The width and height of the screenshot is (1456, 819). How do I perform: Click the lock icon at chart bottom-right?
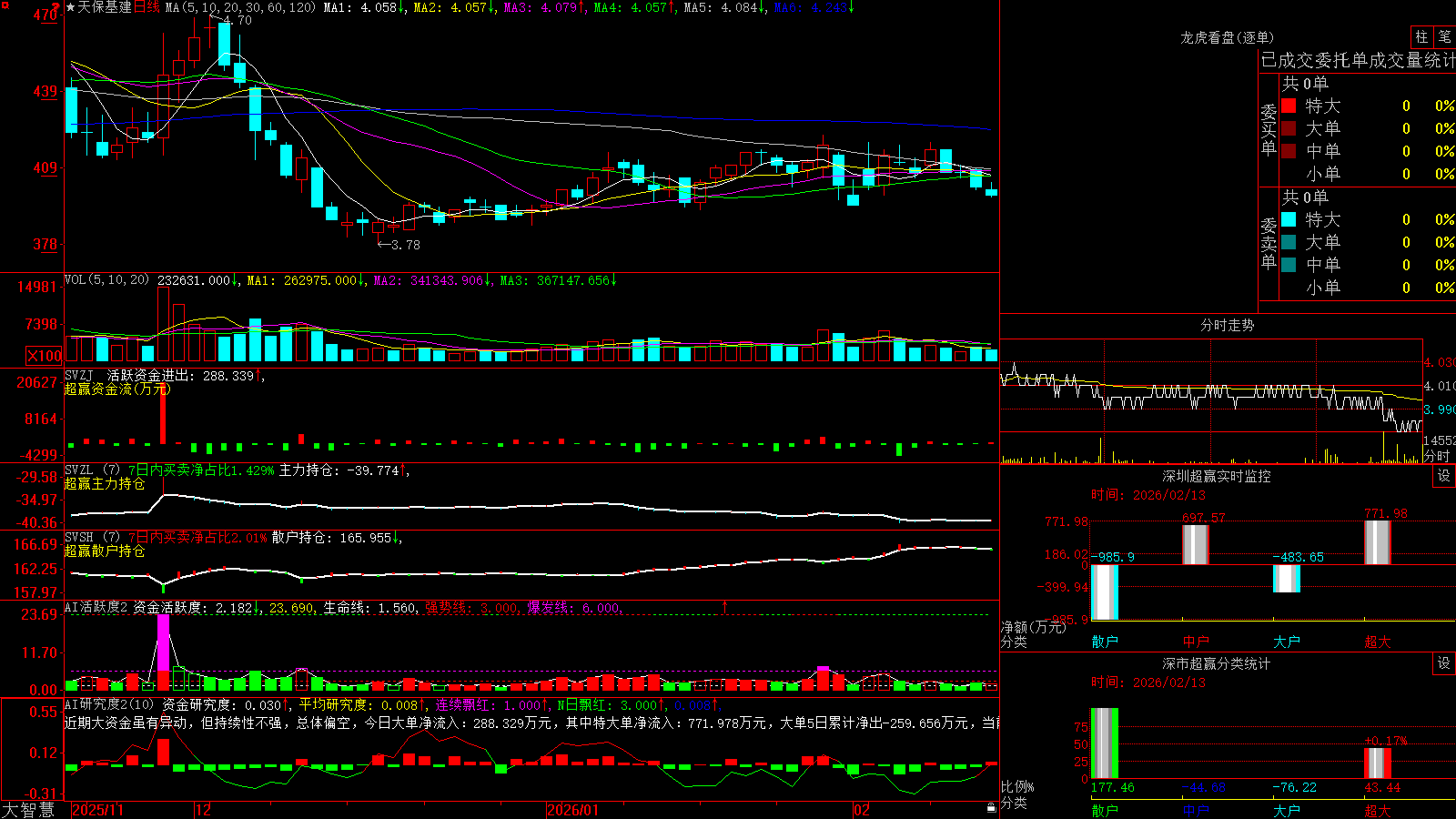pyautogui.click(x=991, y=807)
